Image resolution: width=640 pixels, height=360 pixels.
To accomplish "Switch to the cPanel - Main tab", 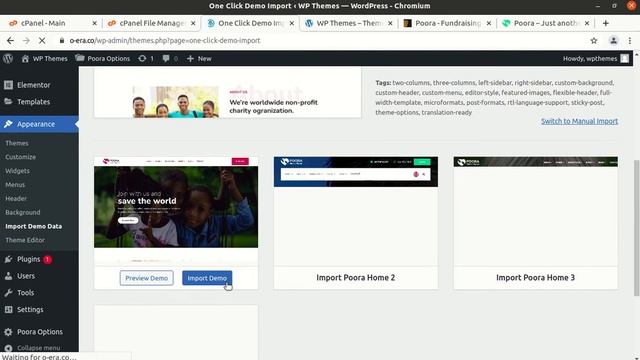I will [x=43, y=23].
